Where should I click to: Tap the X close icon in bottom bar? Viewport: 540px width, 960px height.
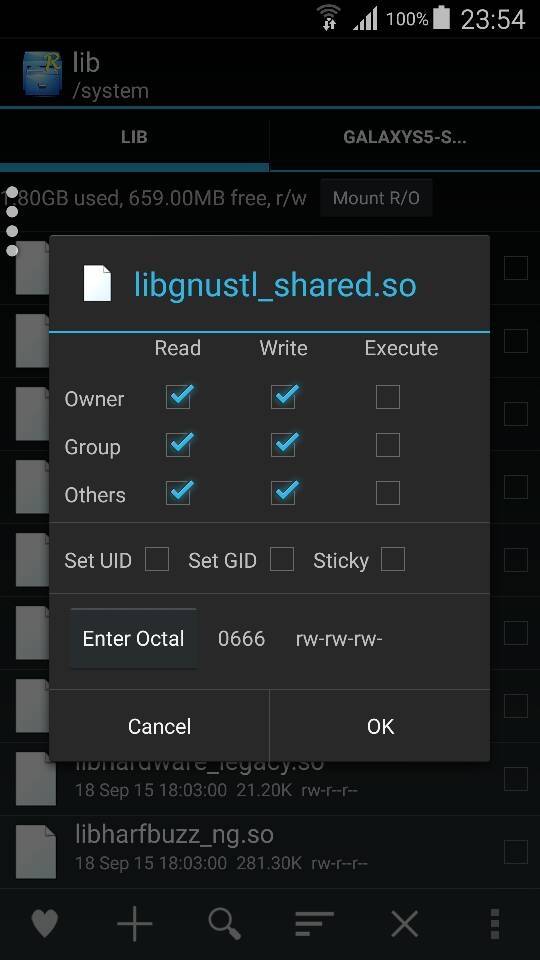click(404, 923)
